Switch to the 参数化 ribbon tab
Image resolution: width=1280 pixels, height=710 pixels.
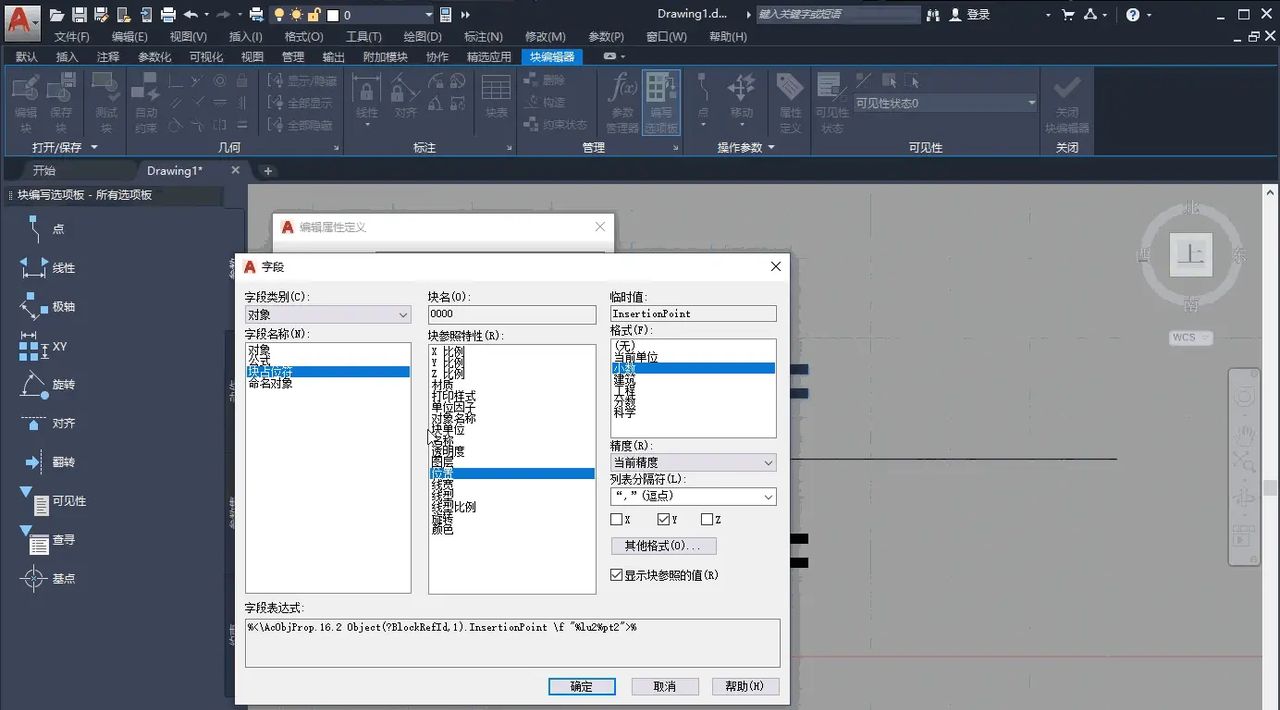coord(154,57)
